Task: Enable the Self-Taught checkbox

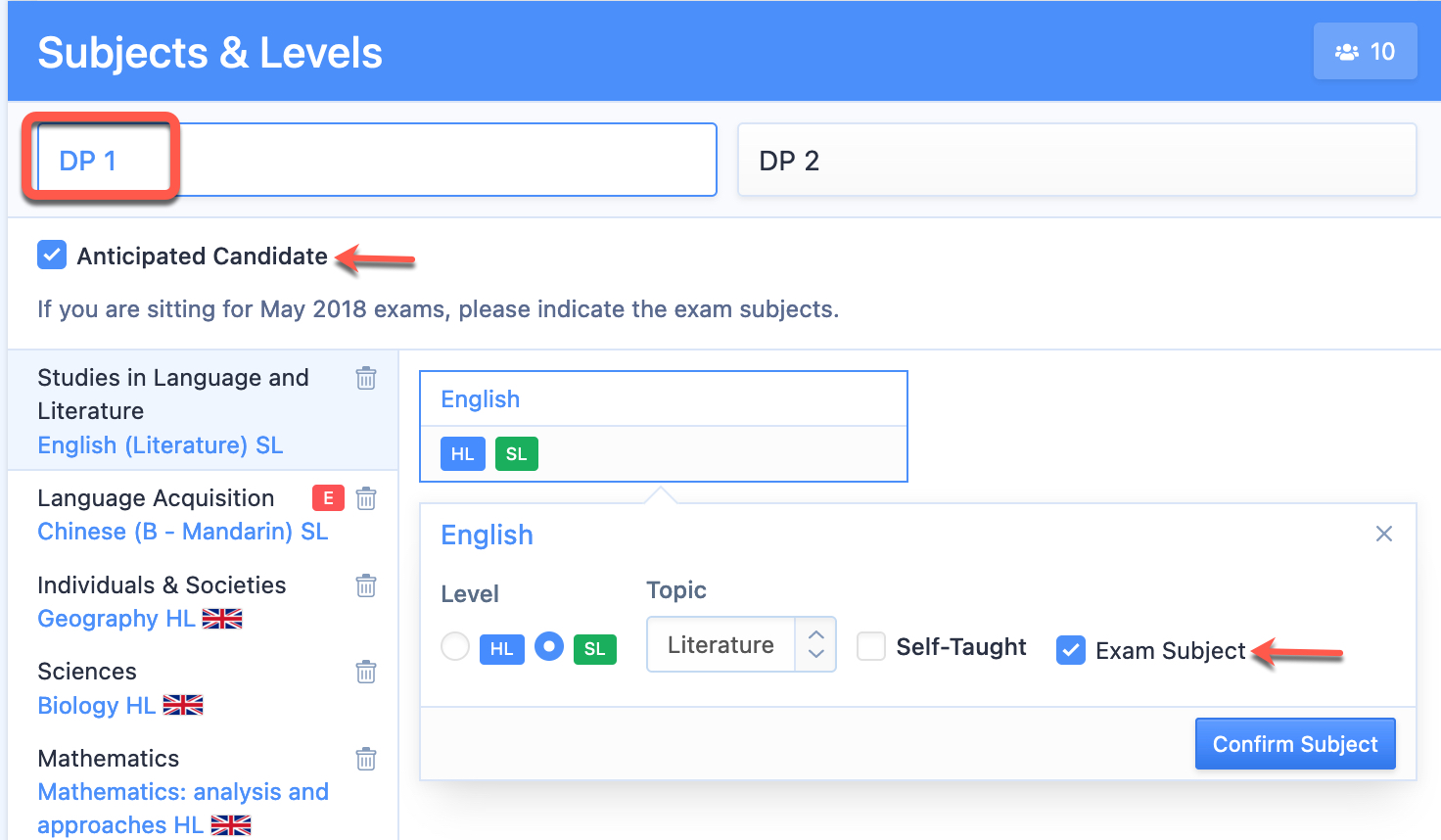Action: (871, 646)
